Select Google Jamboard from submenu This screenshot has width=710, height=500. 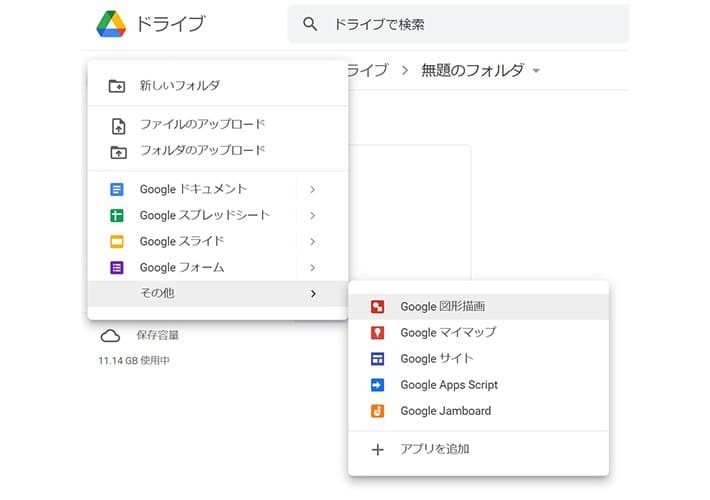[x=478, y=411]
